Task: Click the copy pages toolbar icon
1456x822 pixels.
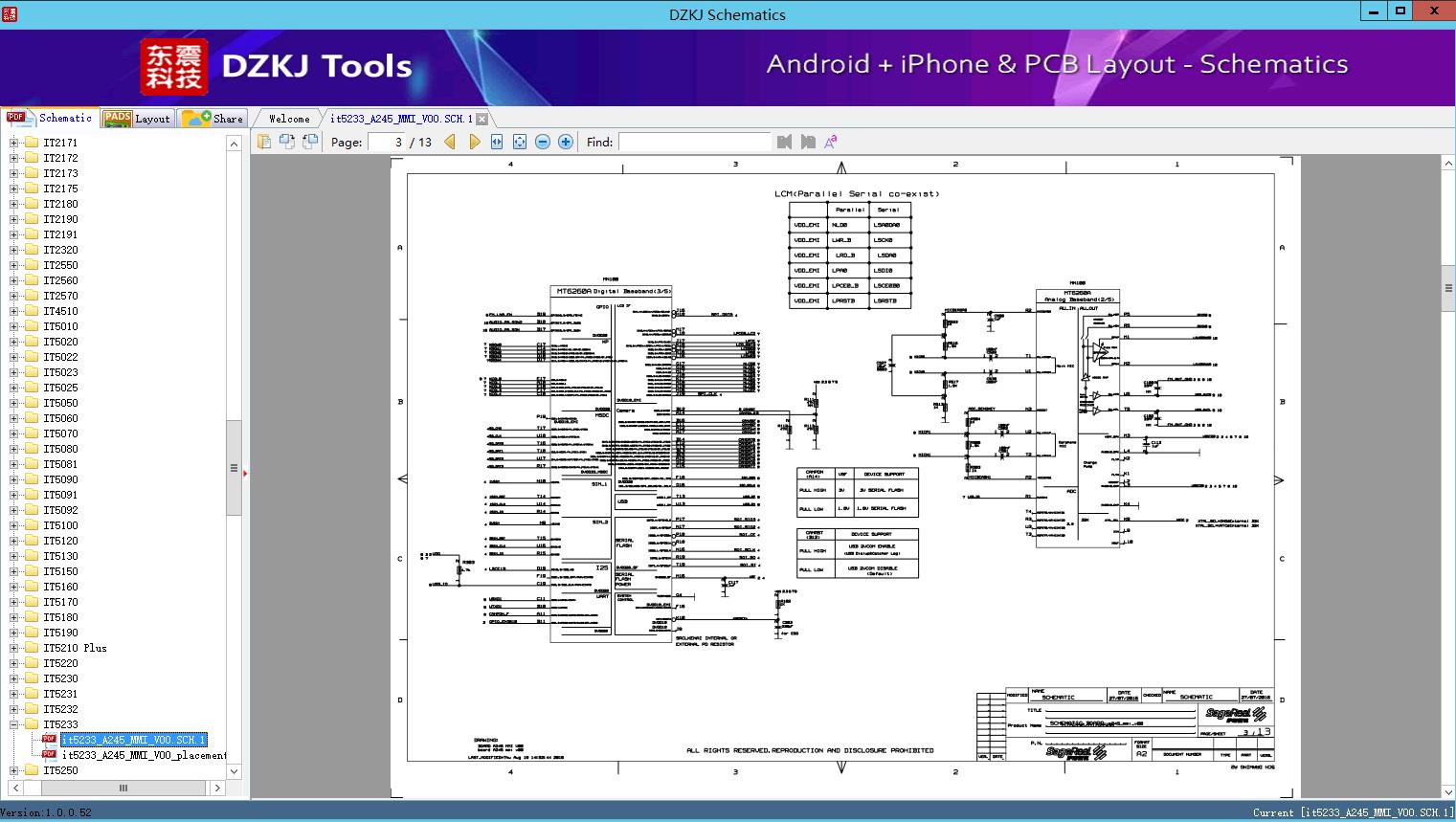Action: pyautogui.click(x=264, y=142)
